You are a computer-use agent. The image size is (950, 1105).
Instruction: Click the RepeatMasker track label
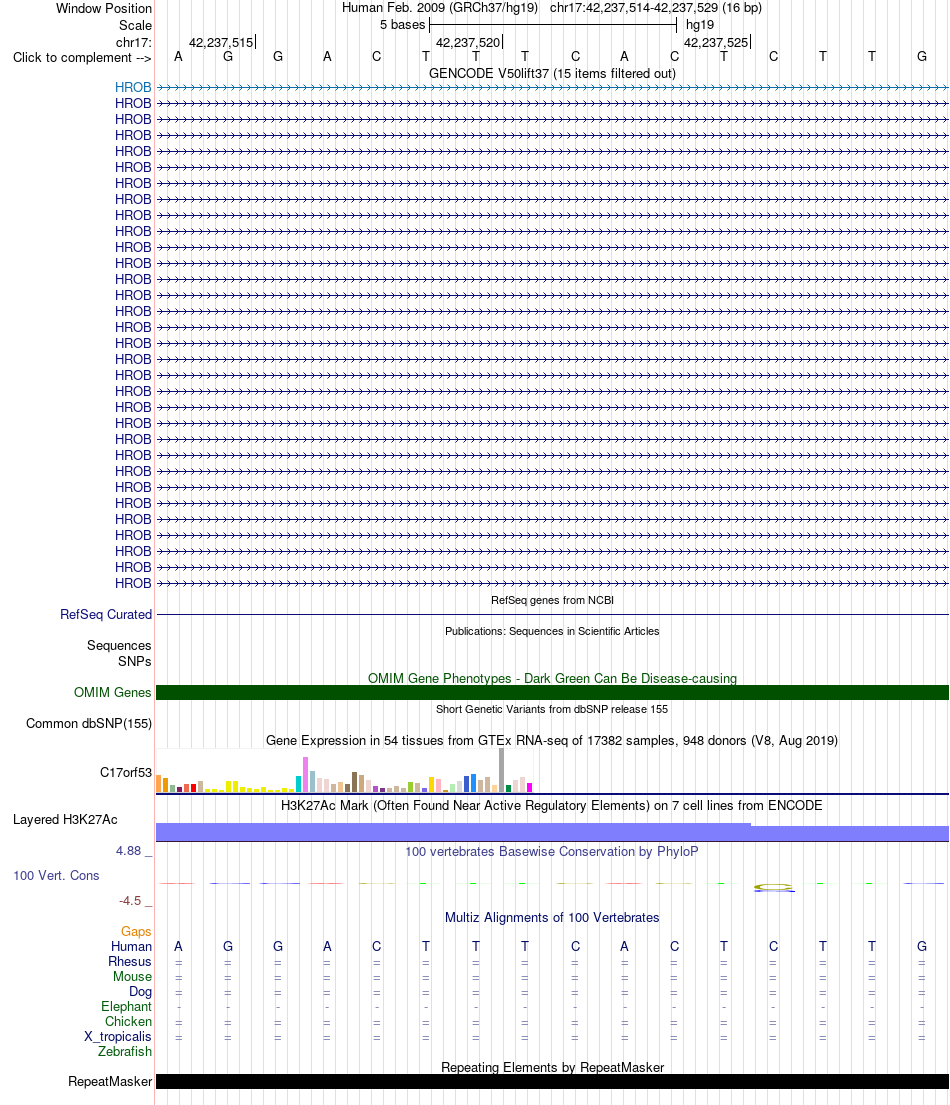pos(110,1082)
